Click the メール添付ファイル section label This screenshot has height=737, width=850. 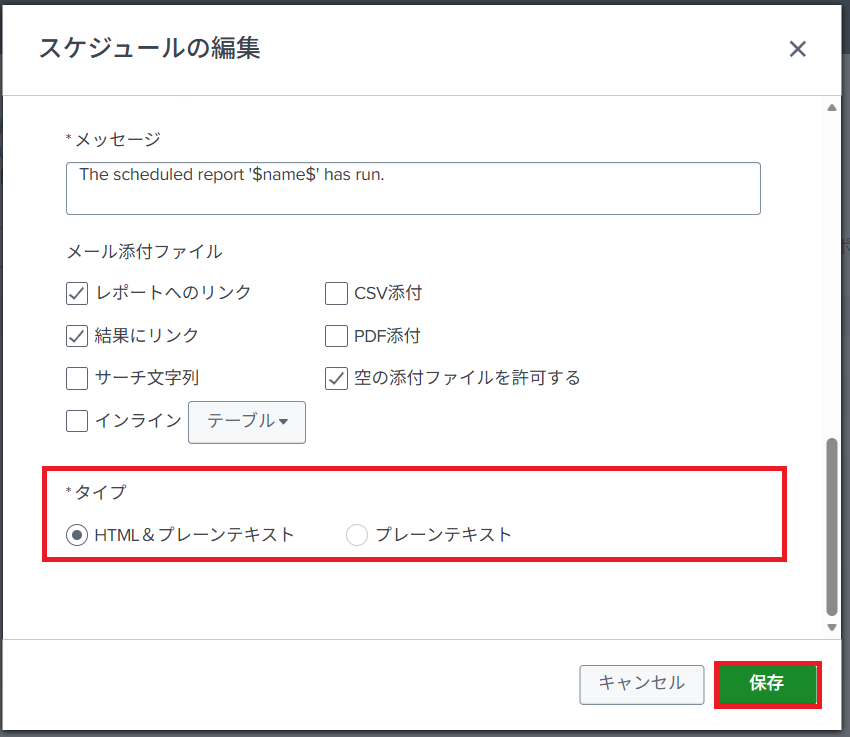144,251
